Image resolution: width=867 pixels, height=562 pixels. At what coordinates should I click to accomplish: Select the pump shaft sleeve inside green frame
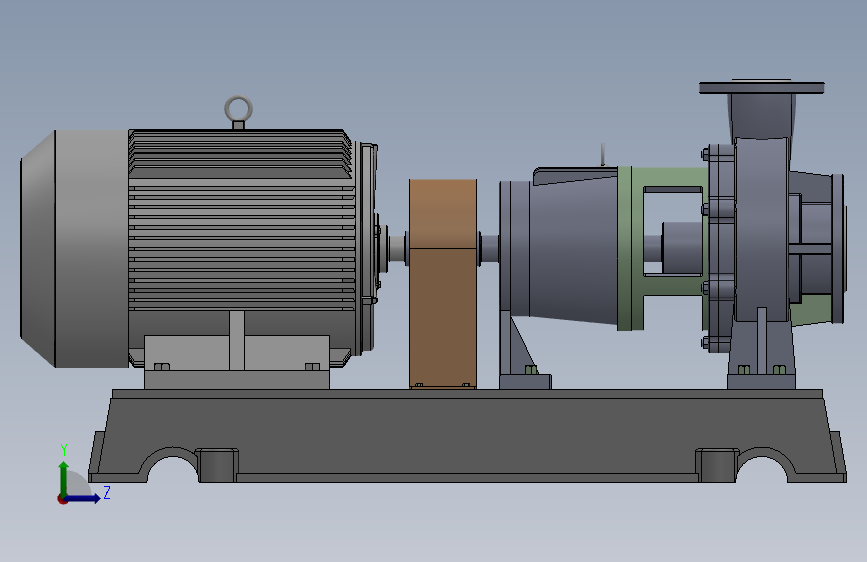pos(681,247)
